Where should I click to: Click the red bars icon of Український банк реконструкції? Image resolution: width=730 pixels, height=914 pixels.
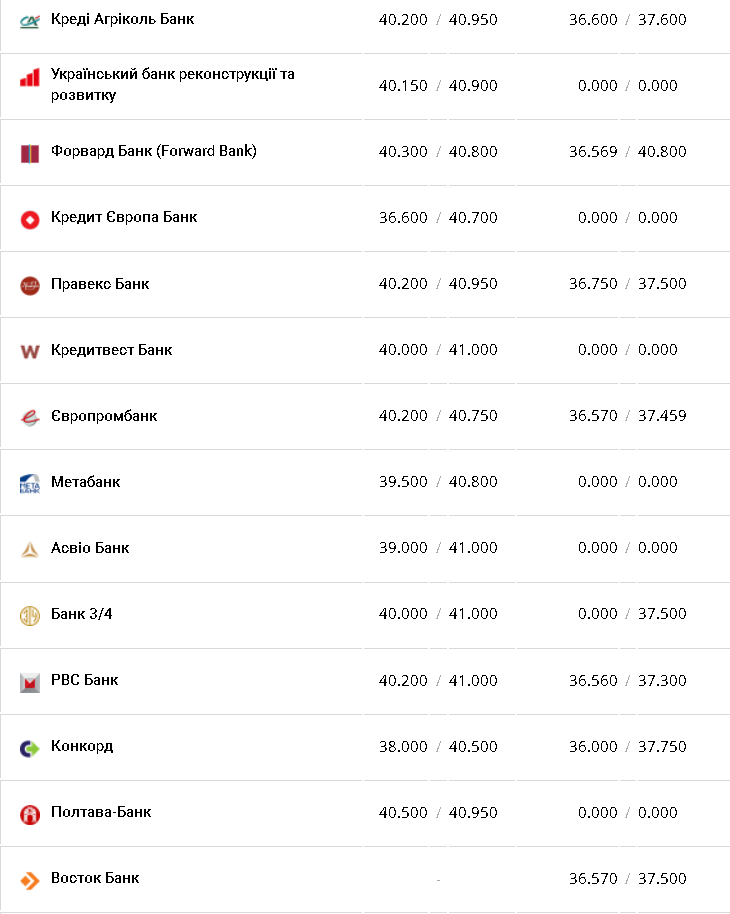click(x=29, y=79)
